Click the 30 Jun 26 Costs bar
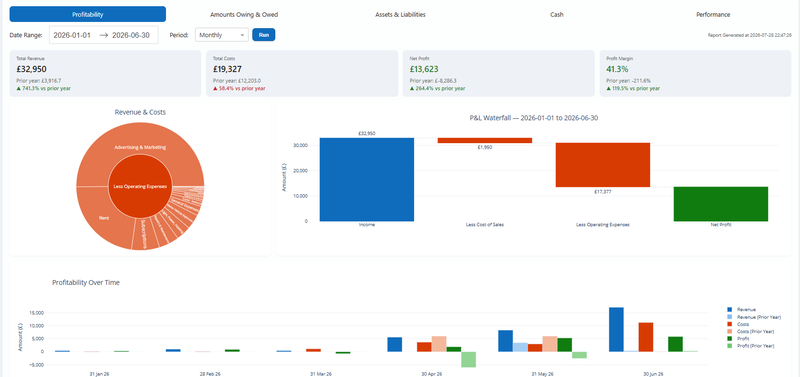This screenshot has height=377, width=800. pos(646,337)
